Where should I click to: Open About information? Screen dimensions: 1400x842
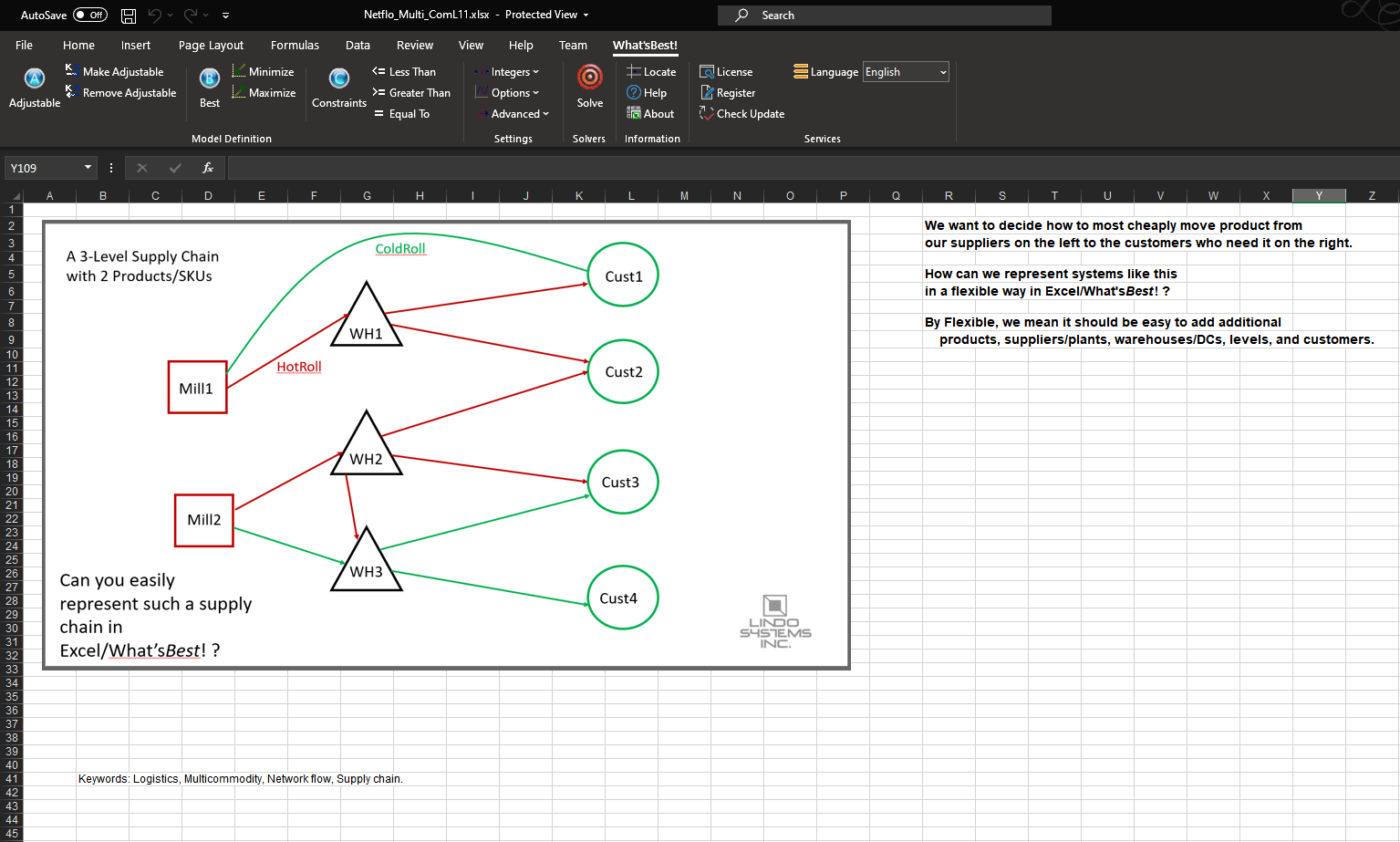point(650,113)
